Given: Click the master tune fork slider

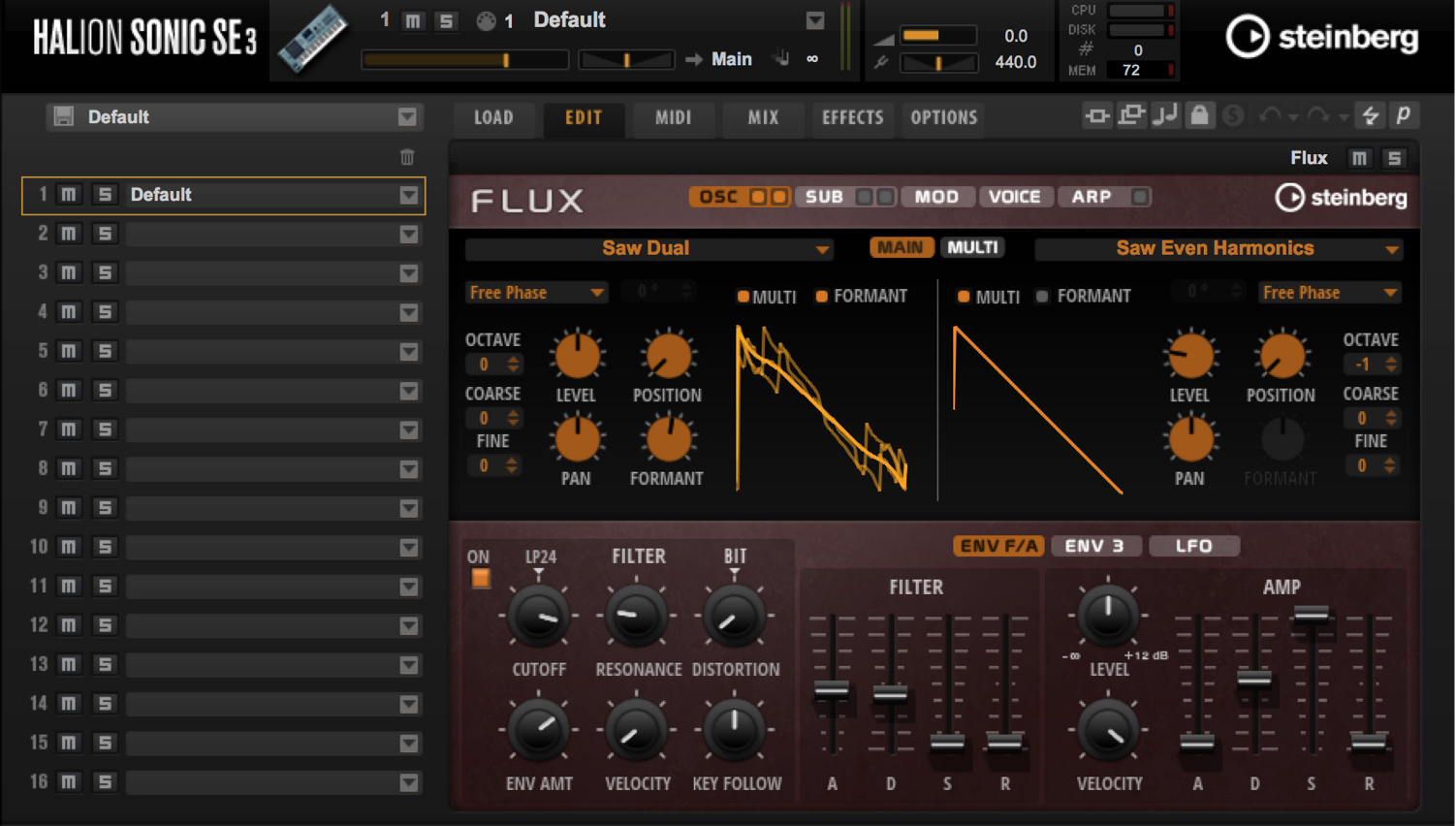Looking at the screenshot, I should click(937, 63).
